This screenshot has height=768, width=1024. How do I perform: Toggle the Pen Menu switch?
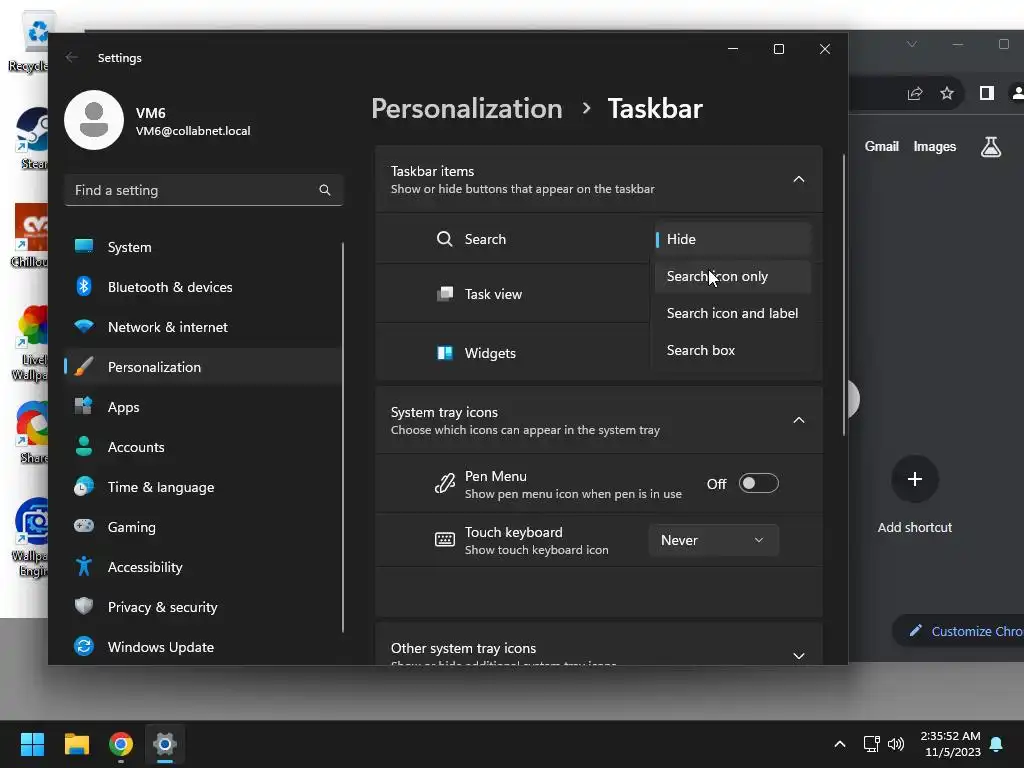coord(758,483)
